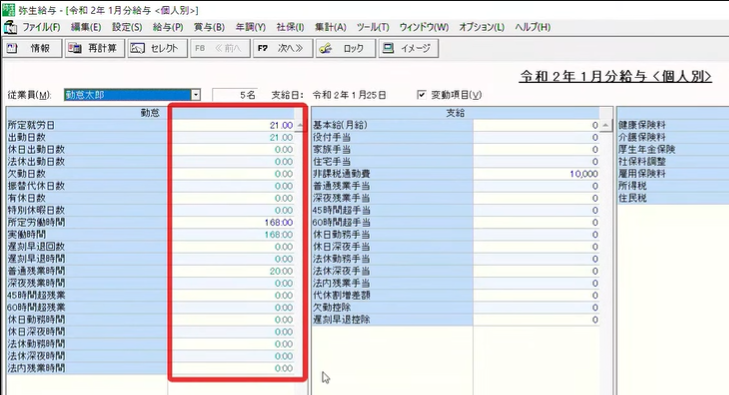This screenshot has height=395, width=729.
Task: Click the 有休日数 value cell
Action: (232, 198)
